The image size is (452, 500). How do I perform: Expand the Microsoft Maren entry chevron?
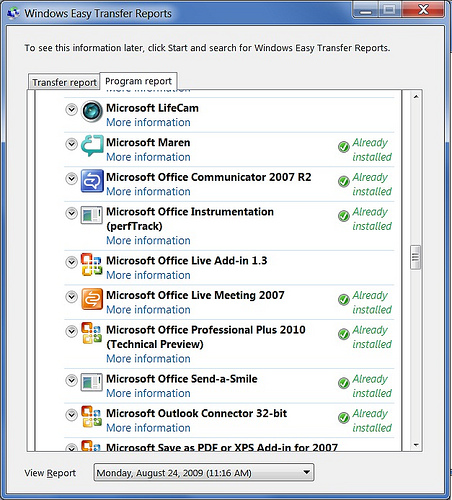pyautogui.click(x=71, y=144)
